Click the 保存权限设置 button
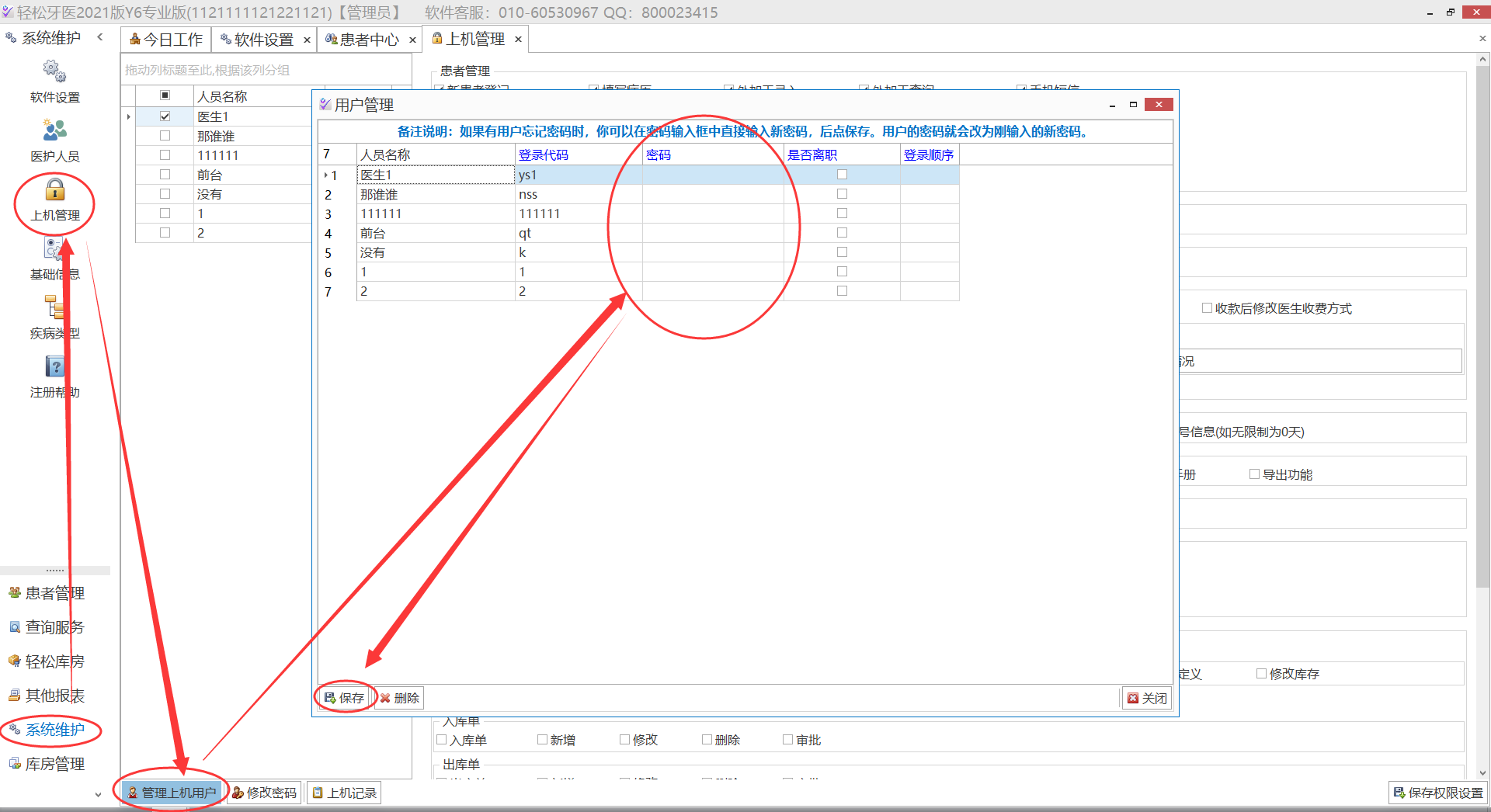The width and height of the screenshot is (1491, 812). 1438,793
